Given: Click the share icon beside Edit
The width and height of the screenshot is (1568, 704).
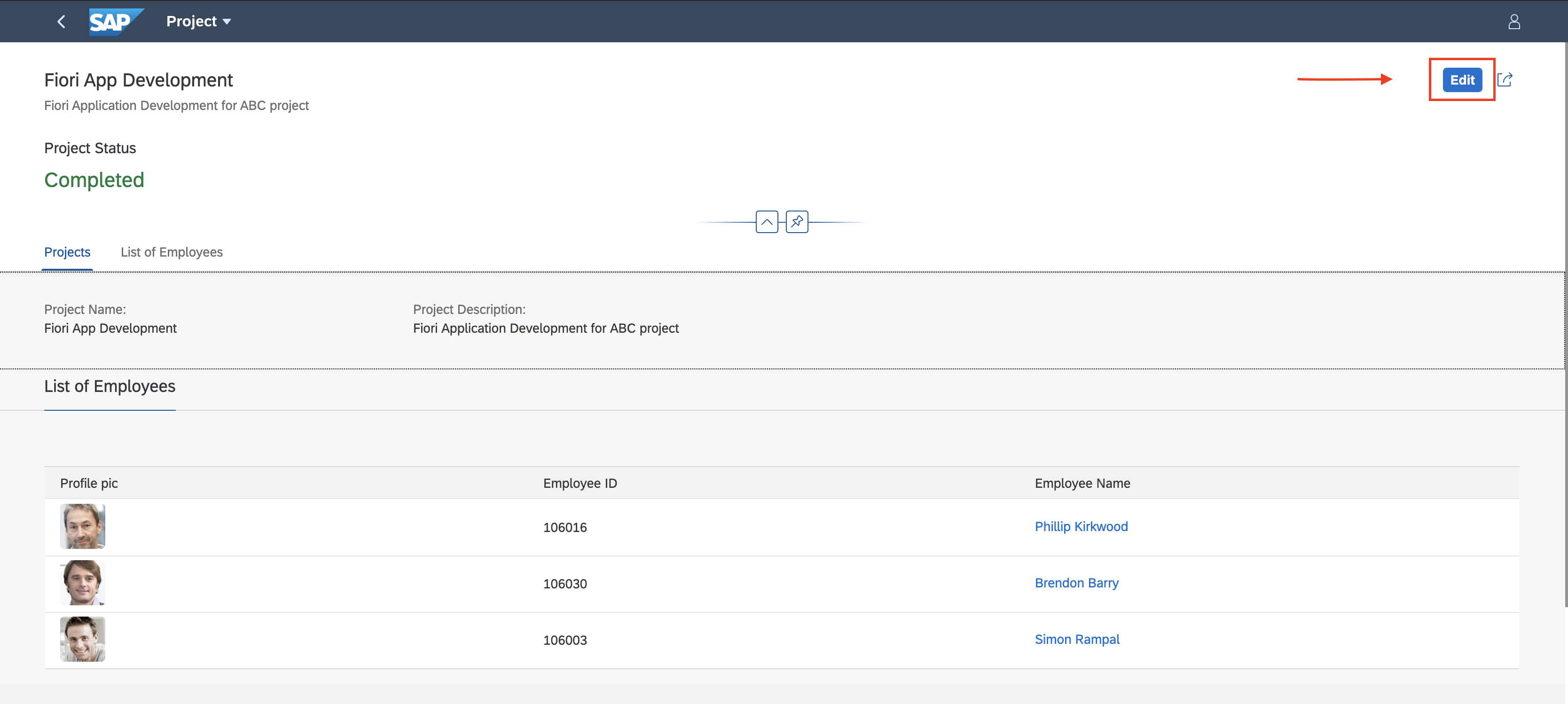Looking at the screenshot, I should tap(1505, 80).
